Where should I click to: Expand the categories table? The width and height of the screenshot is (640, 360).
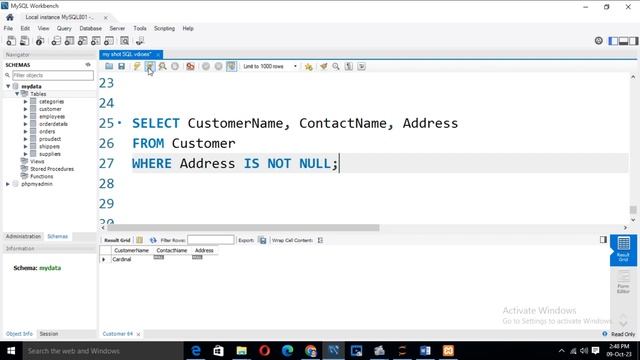click(25, 102)
